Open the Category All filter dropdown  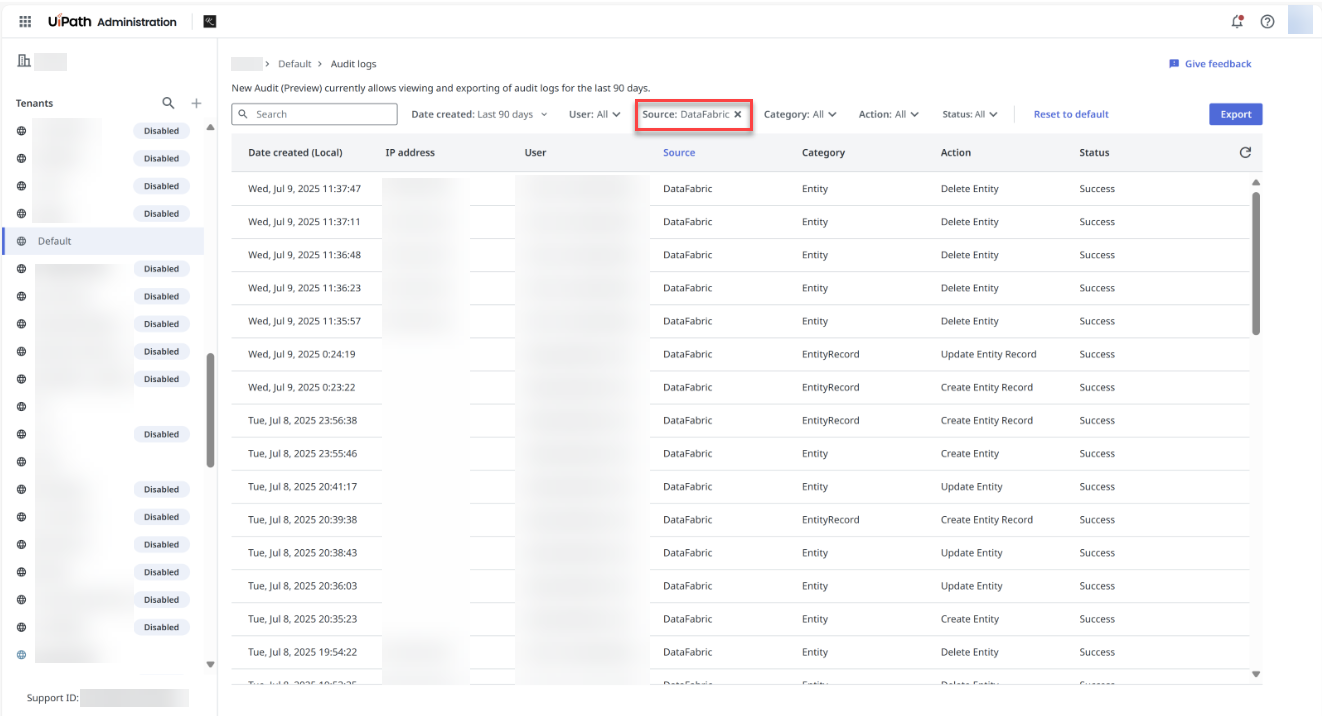tap(800, 114)
